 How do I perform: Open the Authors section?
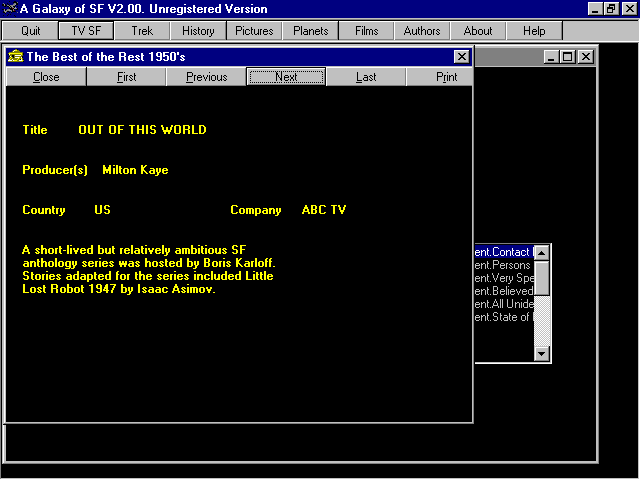click(422, 31)
